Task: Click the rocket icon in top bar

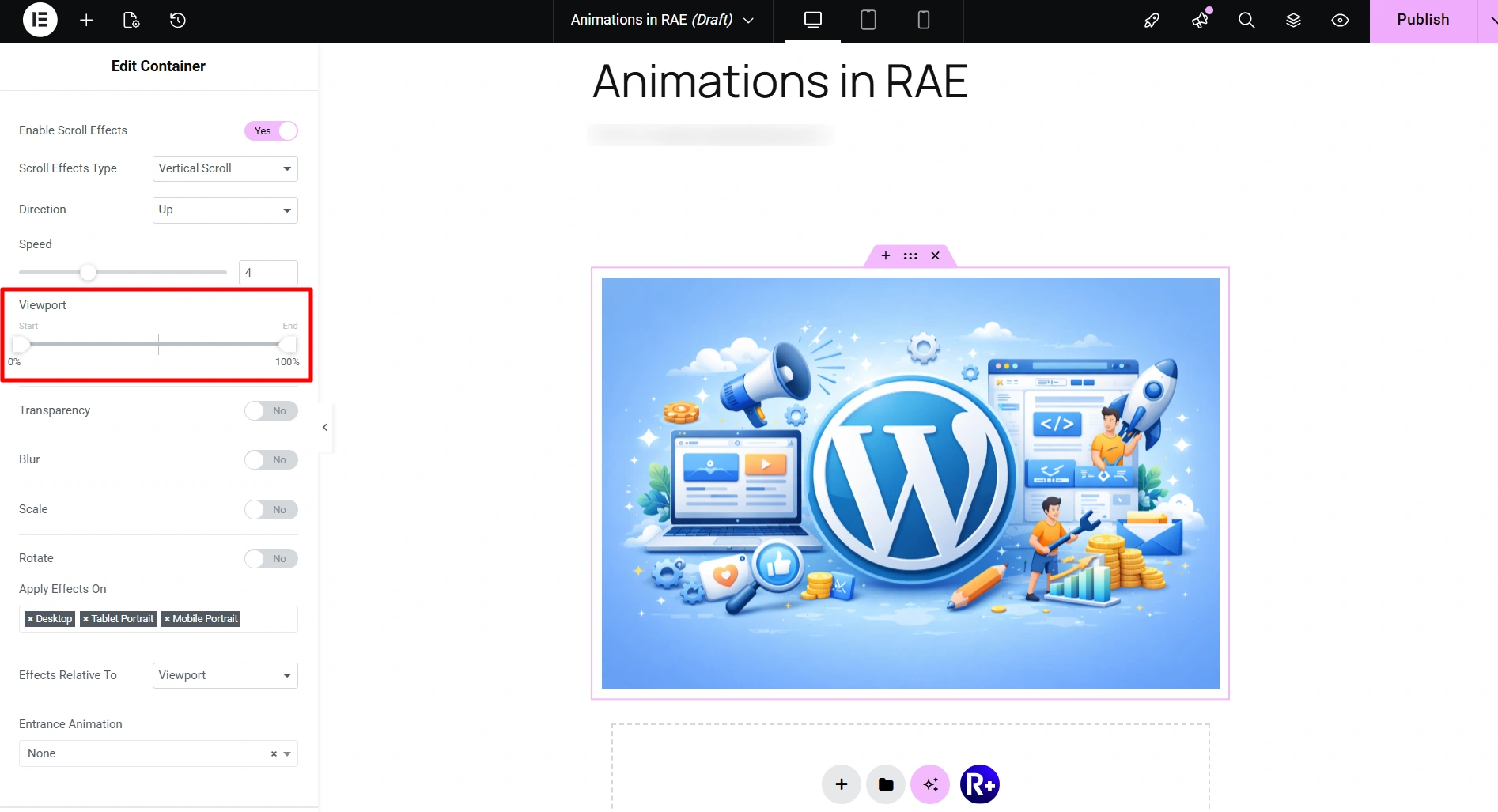Action: click(1152, 21)
